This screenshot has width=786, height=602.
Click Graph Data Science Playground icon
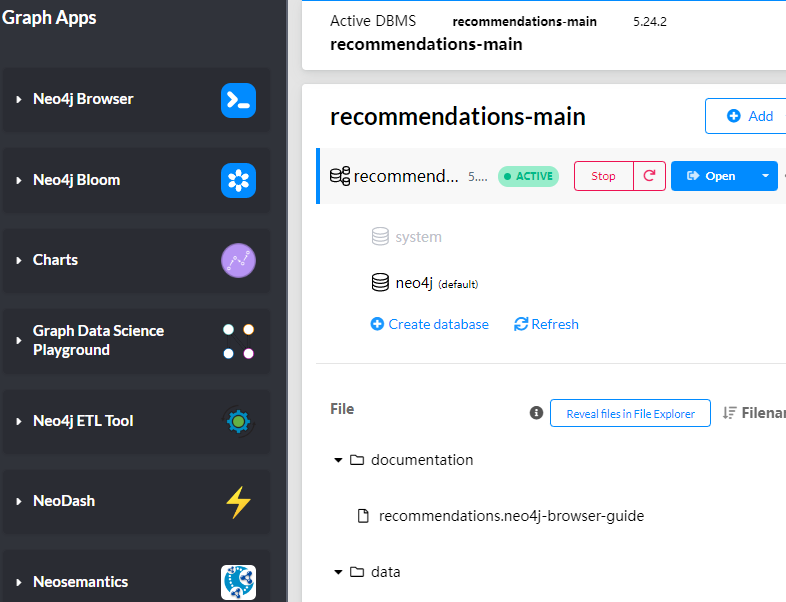coord(238,341)
